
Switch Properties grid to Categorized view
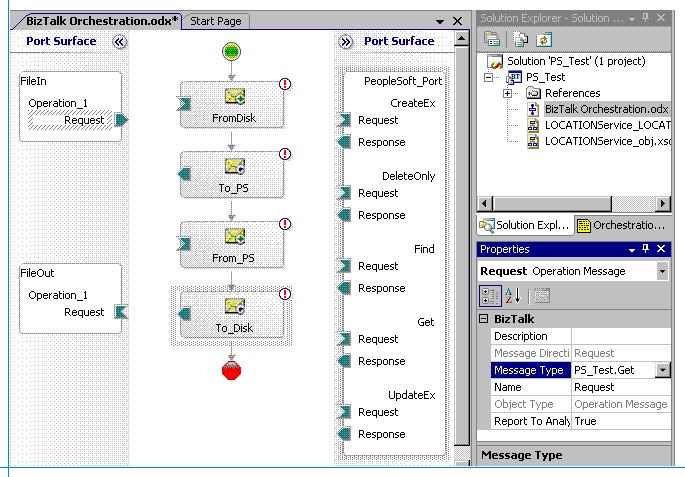coord(490,296)
